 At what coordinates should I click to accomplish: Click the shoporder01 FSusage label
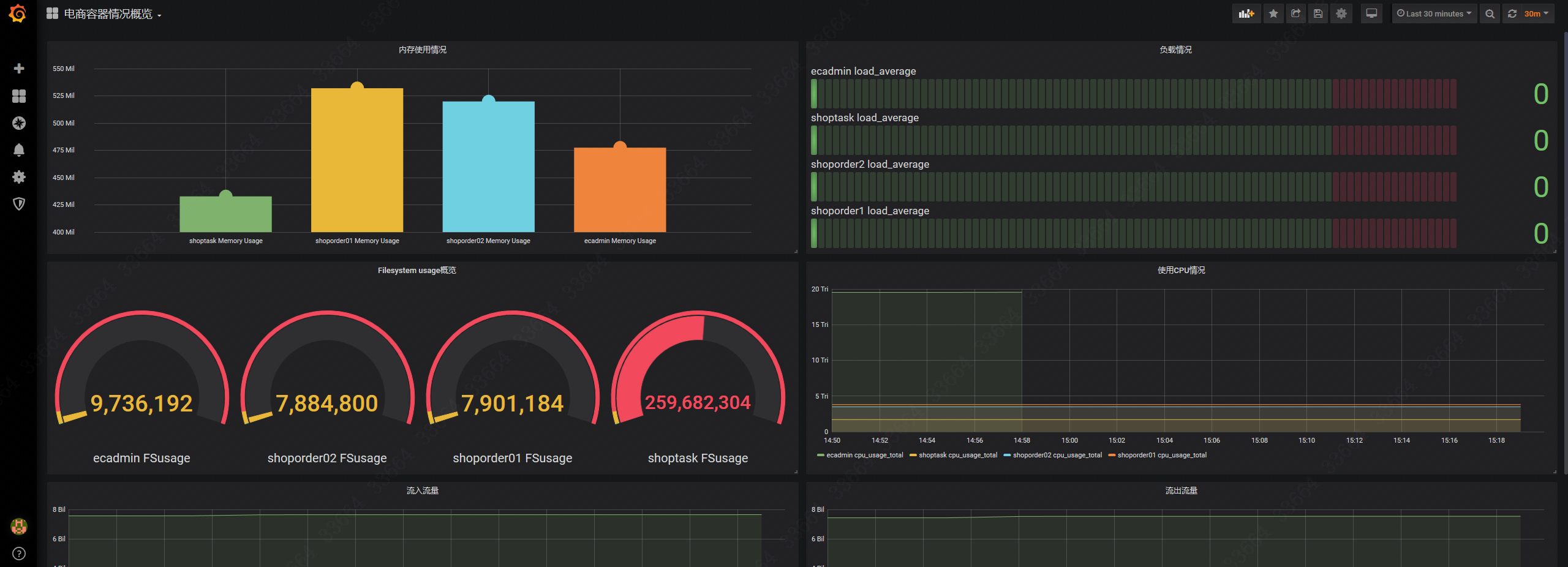pos(512,458)
